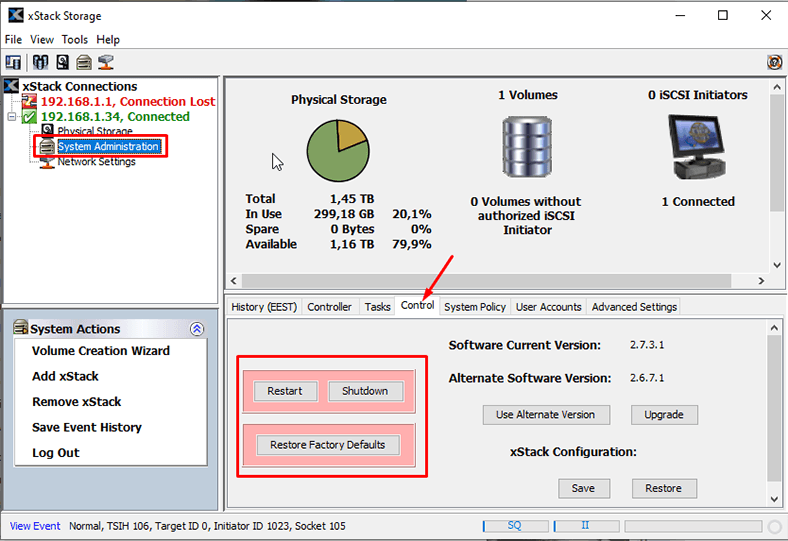Click Save Event History action
The height and width of the screenshot is (541, 788).
(x=87, y=427)
